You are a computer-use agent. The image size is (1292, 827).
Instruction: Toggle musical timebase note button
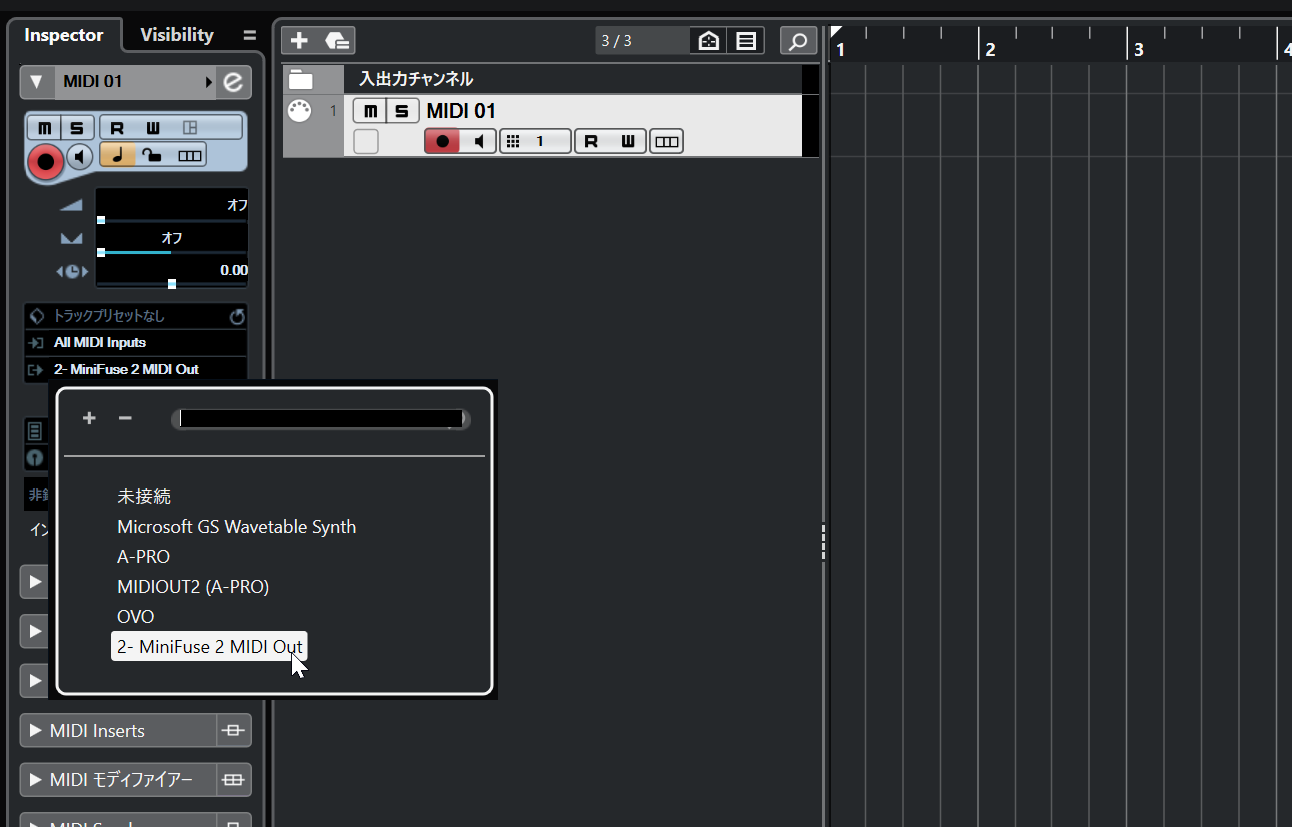pyautogui.click(x=117, y=155)
